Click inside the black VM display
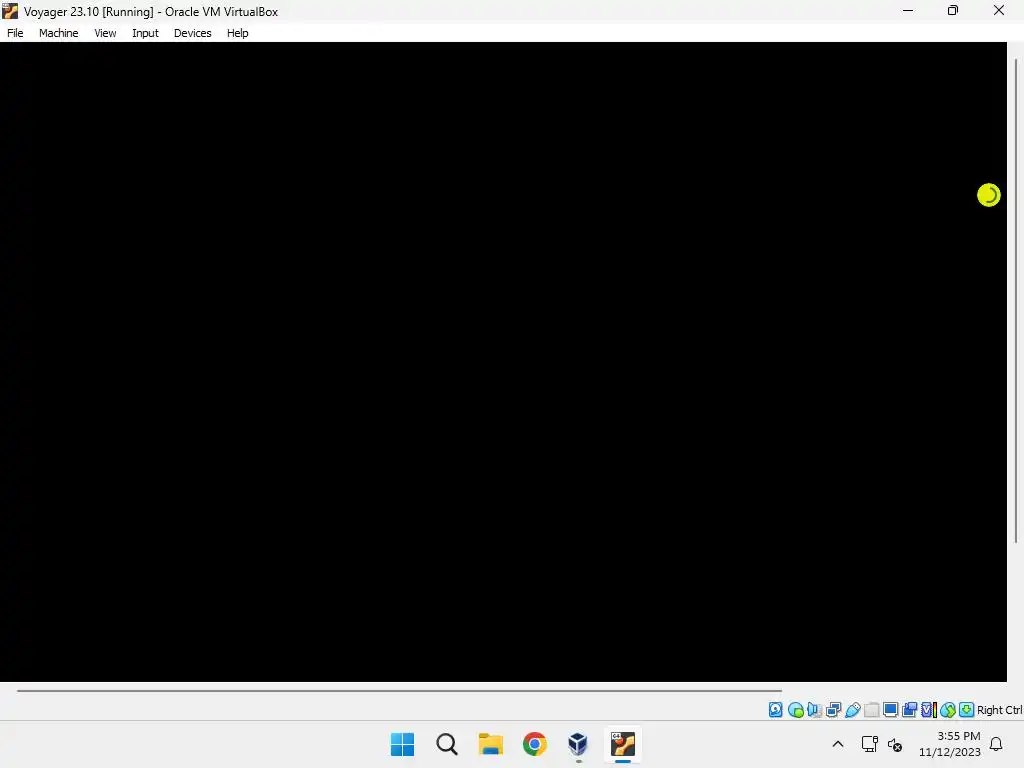The image size is (1024, 768). coord(503,362)
